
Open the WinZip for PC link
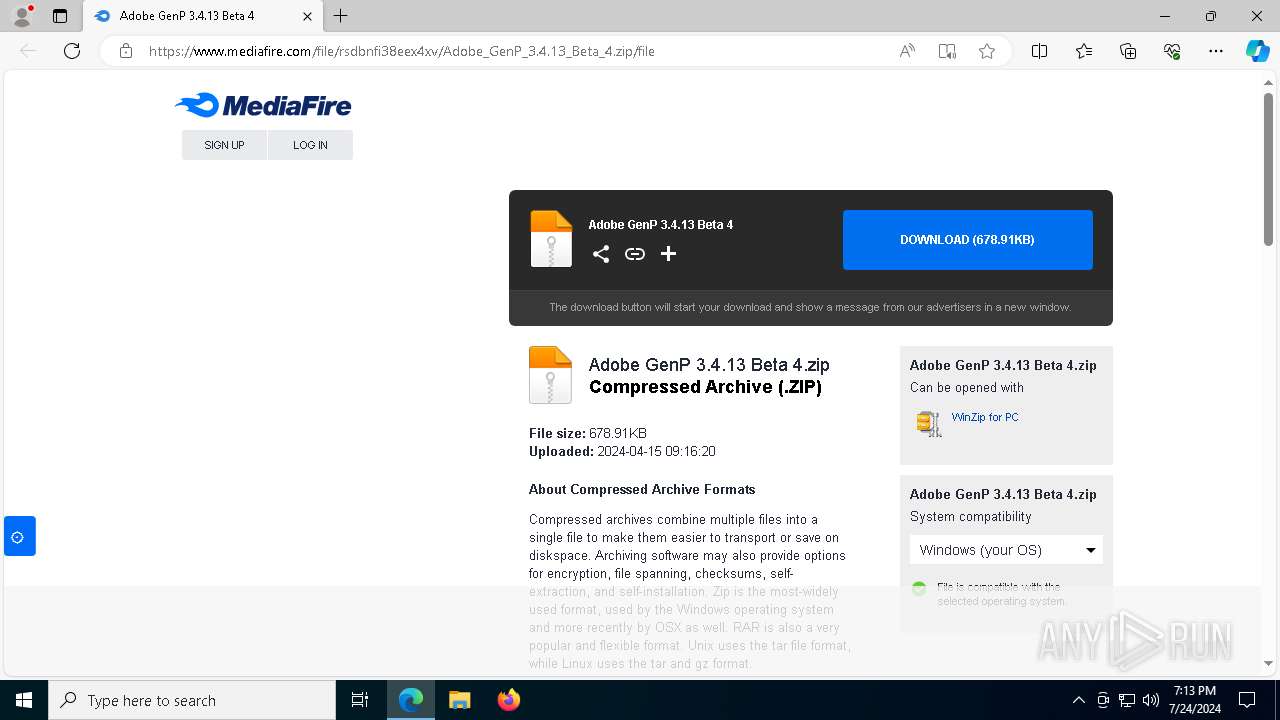click(985, 417)
